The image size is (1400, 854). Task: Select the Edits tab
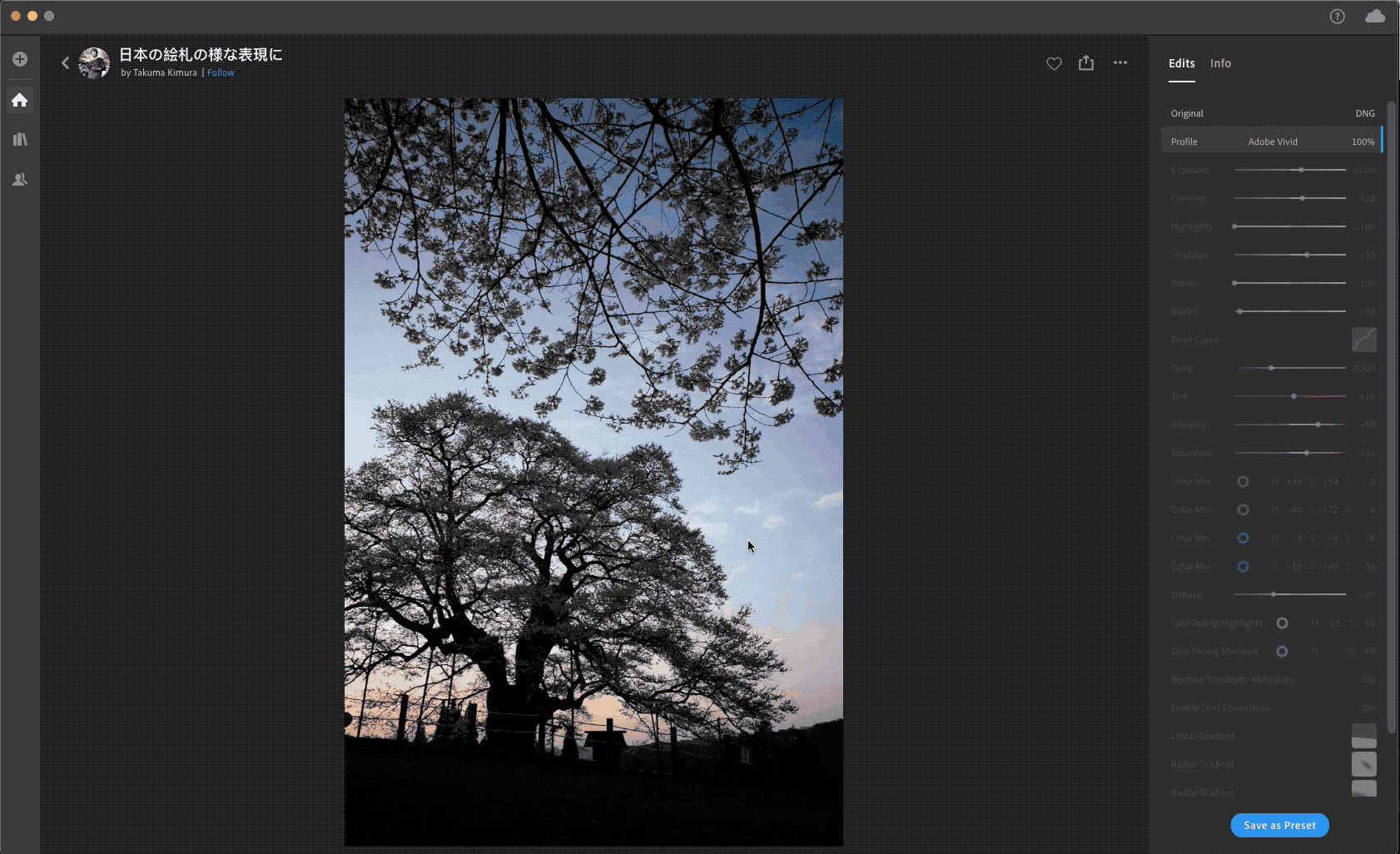point(1181,63)
